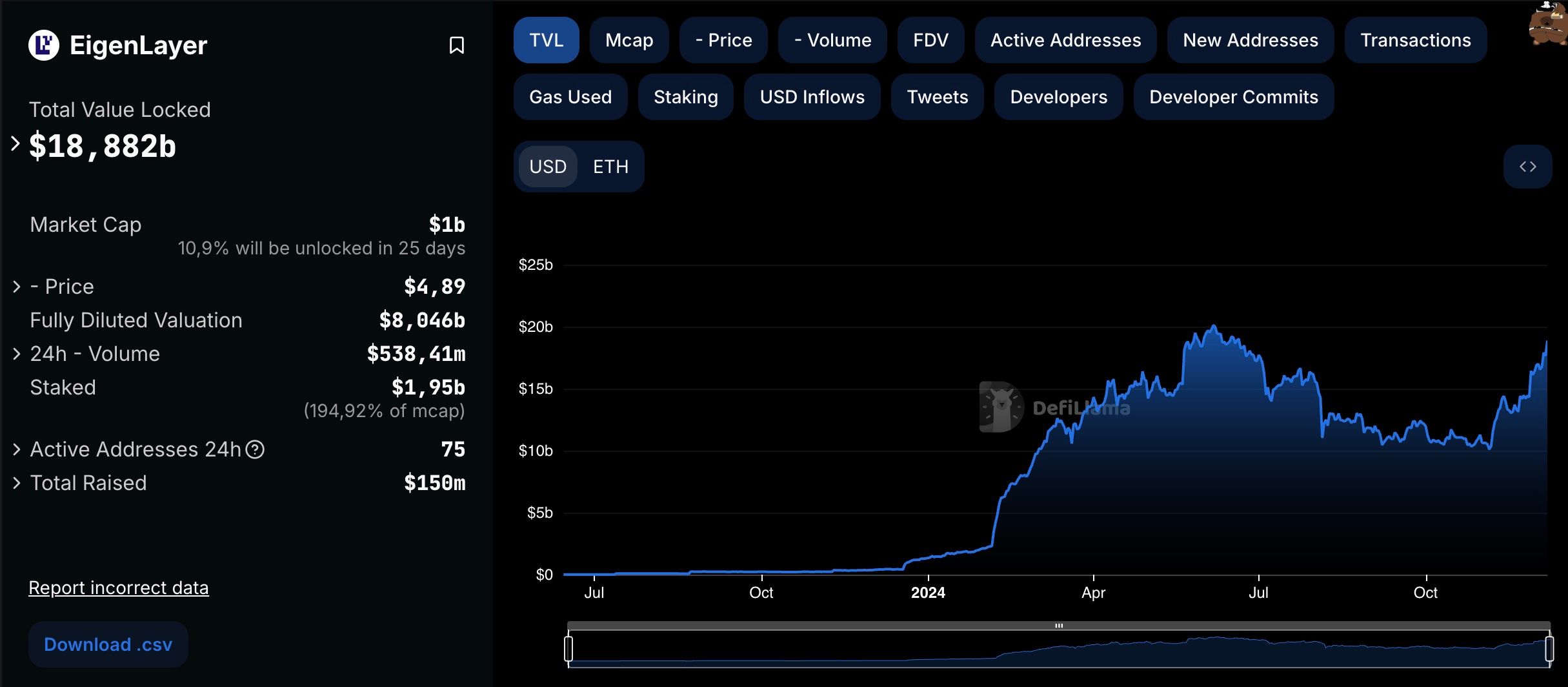Download the data as .csv

coord(108,644)
